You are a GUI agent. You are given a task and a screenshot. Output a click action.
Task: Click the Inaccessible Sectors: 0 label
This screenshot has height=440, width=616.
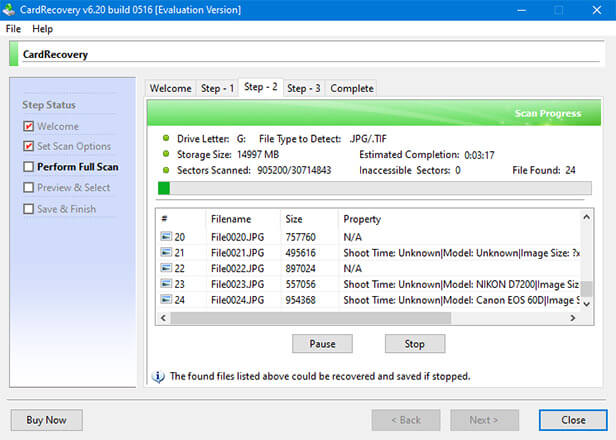click(410, 170)
